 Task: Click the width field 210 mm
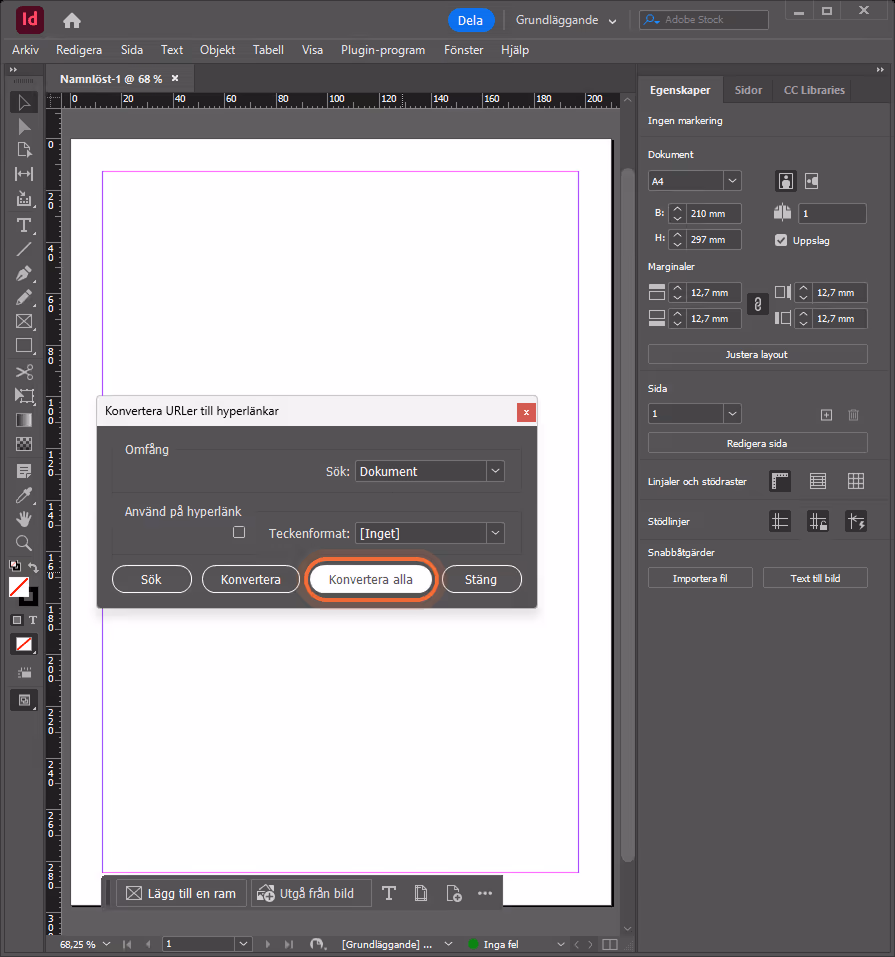click(712, 214)
